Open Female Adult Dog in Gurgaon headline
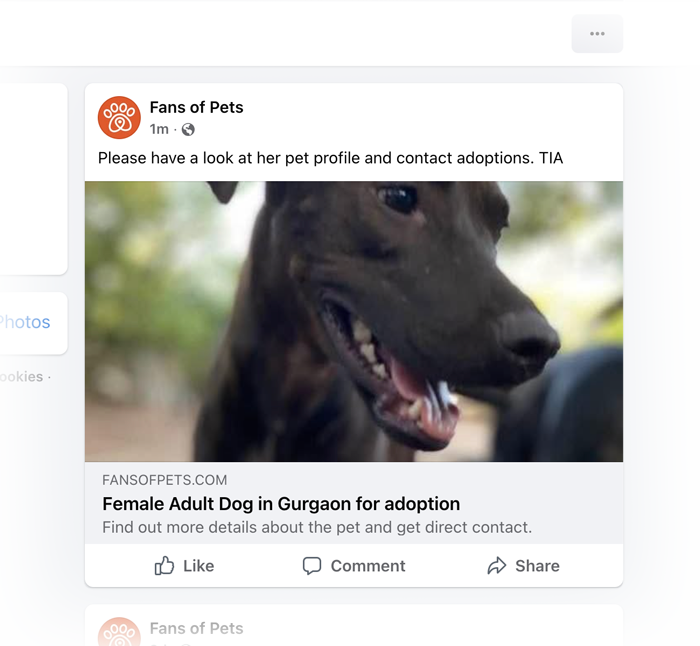Image resolution: width=700 pixels, height=646 pixels. 281,504
